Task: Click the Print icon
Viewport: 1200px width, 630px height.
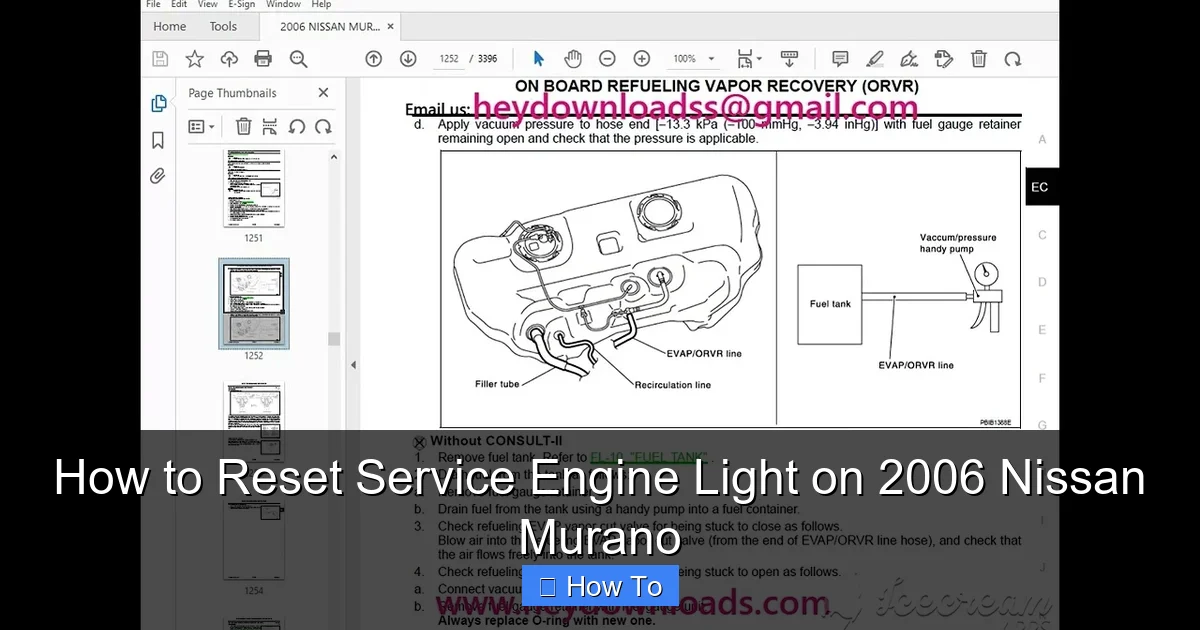Action: (263, 58)
